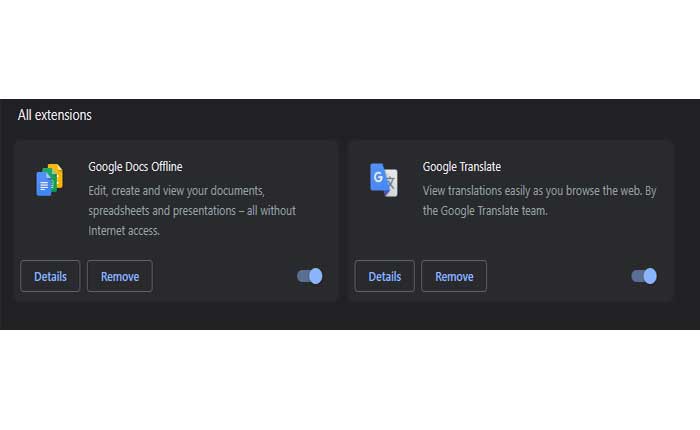Open Details for Google Translate
This screenshot has height=430, width=700.
pos(384,276)
